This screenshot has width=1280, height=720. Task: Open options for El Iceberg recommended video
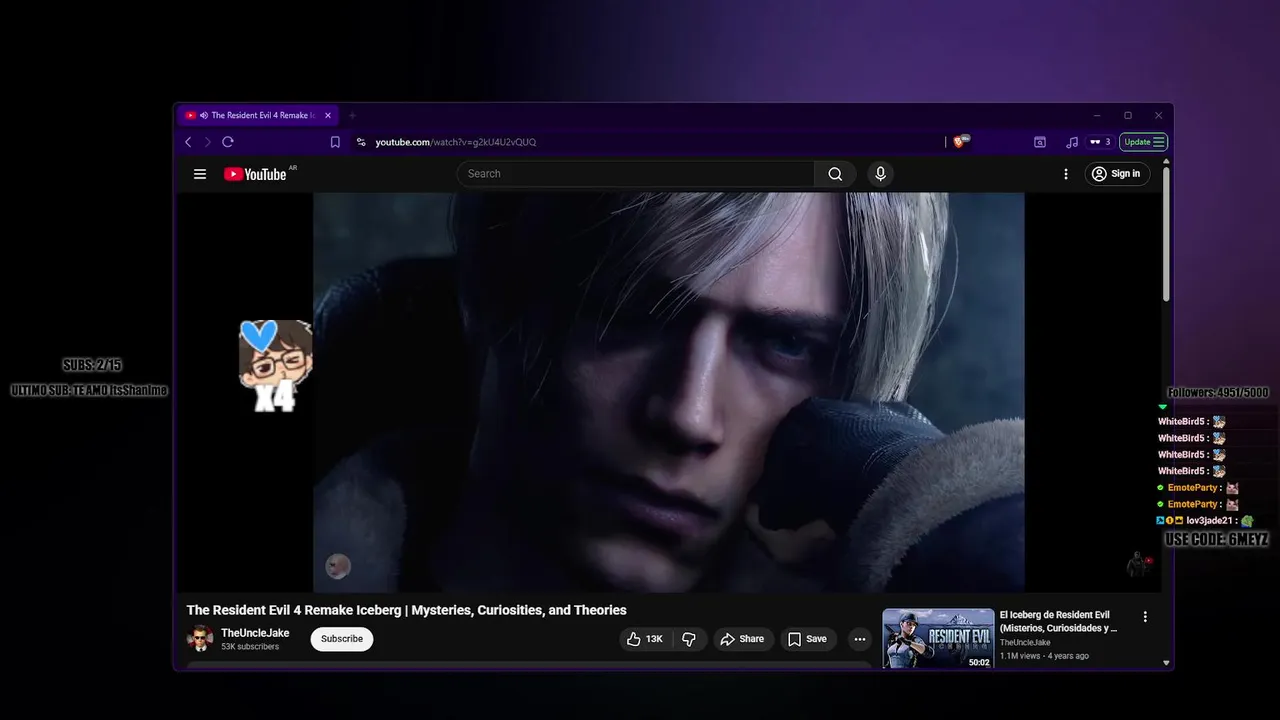point(1145,617)
